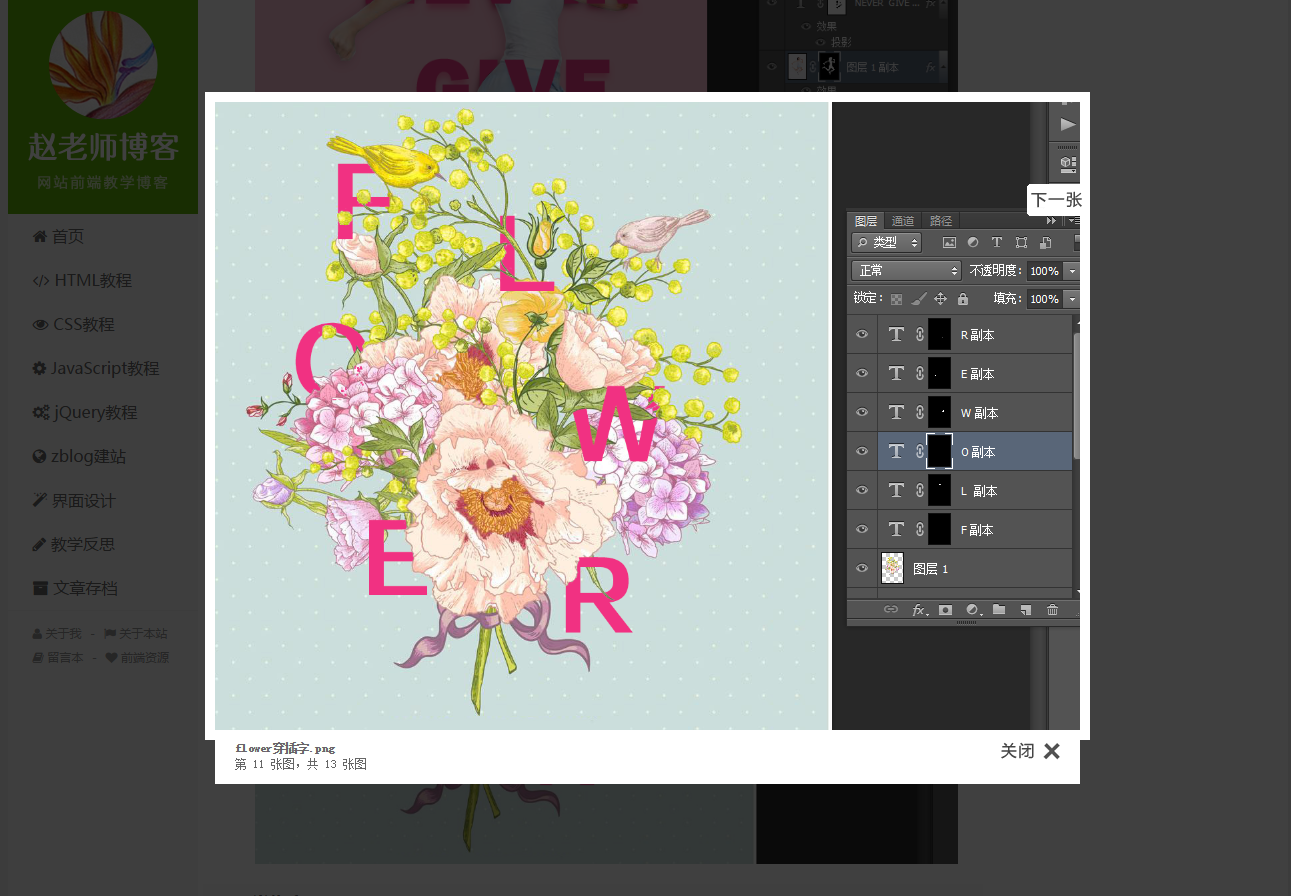Viewport: 1291px width, 896px height.
Task: Open JavaScript教程 in sidebar
Action: 96,369
